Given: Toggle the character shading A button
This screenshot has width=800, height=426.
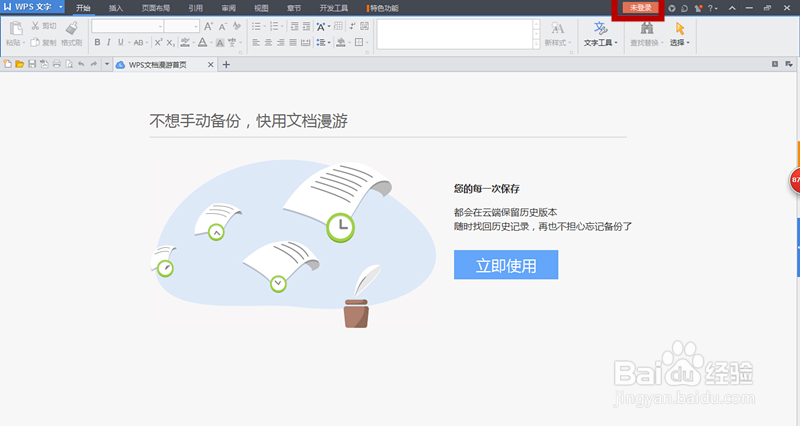Looking at the screenshot, I should tap(220, 43).
